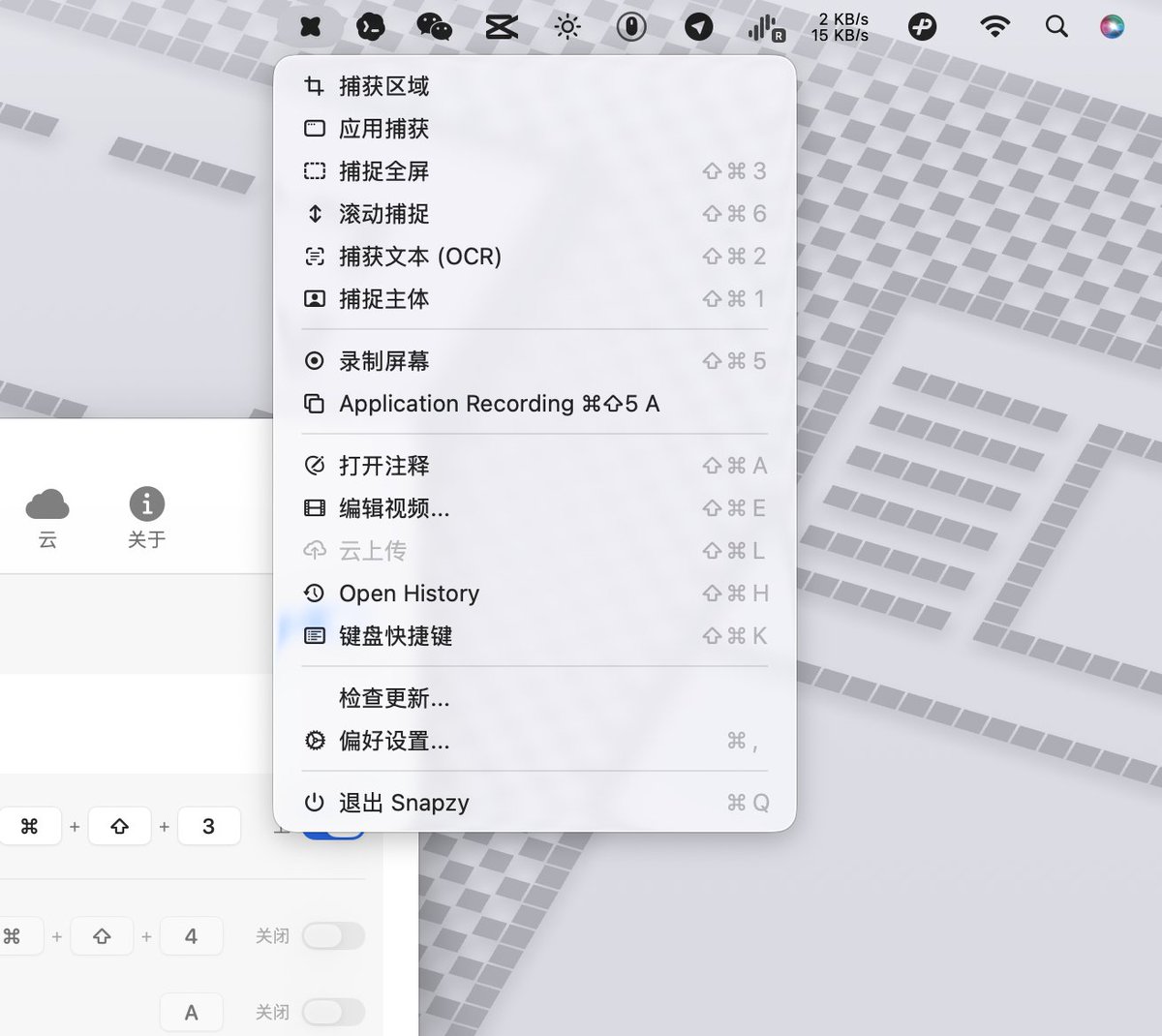
Task: Open 偏好设置... preferences
Action: click(x=535, y=741)
